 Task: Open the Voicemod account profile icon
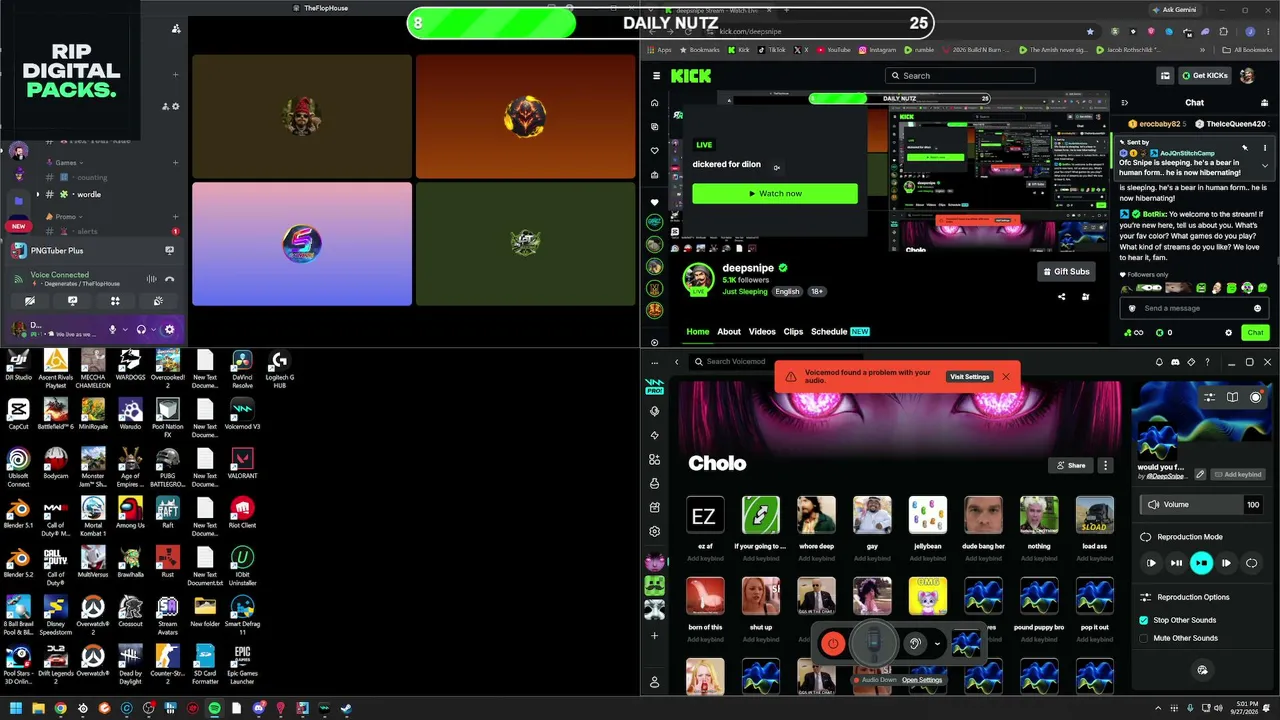pyautogui.click(x=655, y=682)
